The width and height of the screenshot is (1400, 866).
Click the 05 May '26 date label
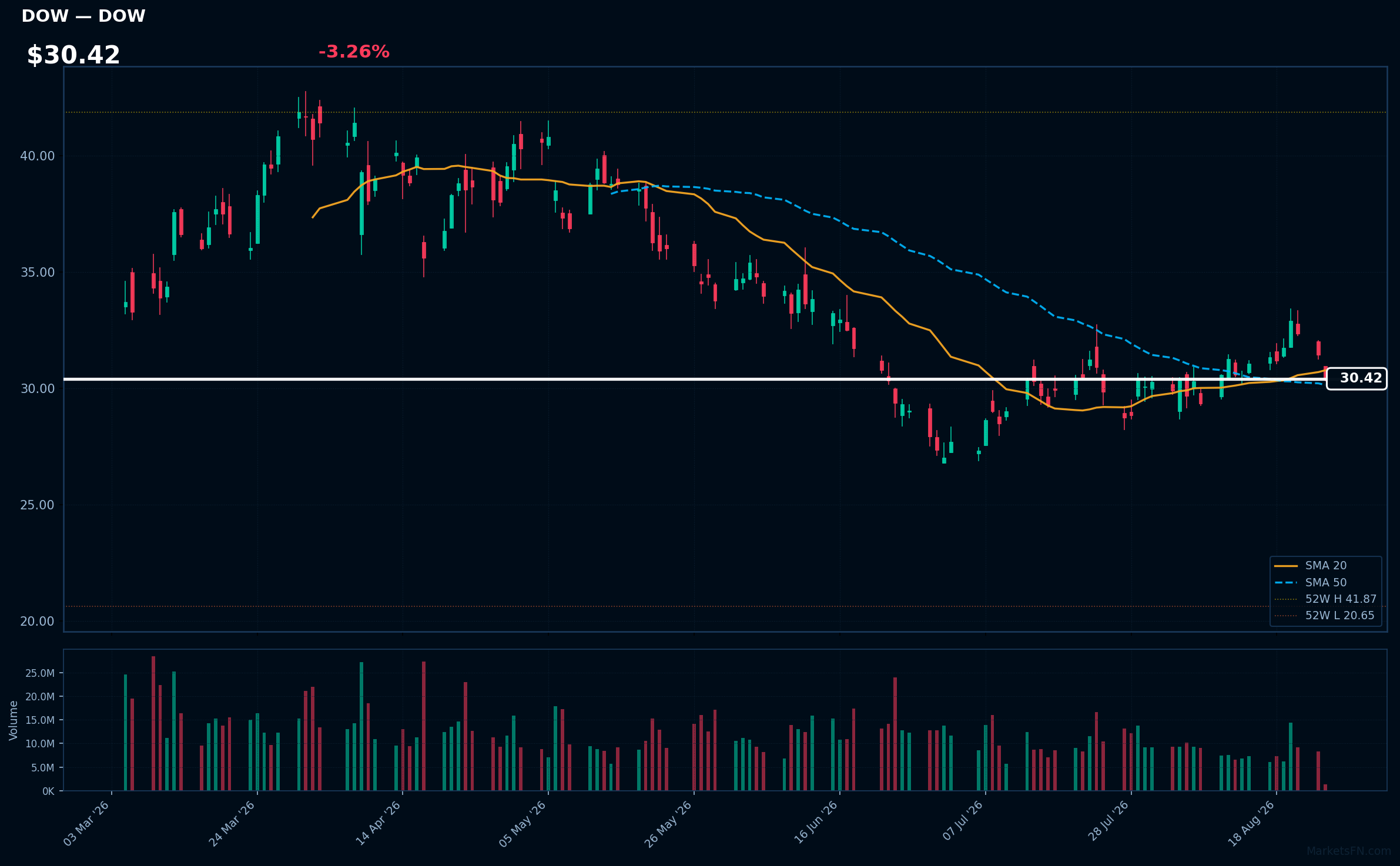click(x=523, y=823)
